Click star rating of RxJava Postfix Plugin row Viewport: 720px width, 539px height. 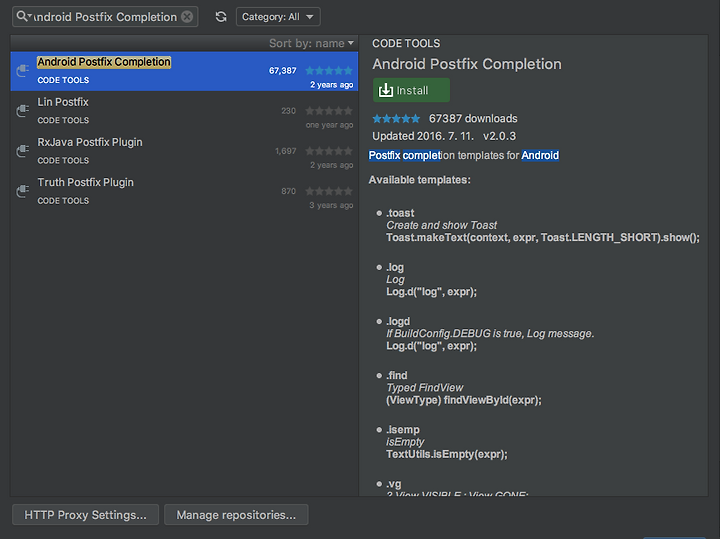[329, 151]
